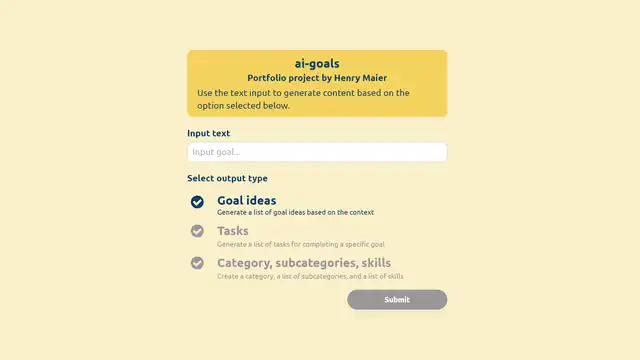
Task: Choose the Tasks output option label
Action: [x=233, y=231]
